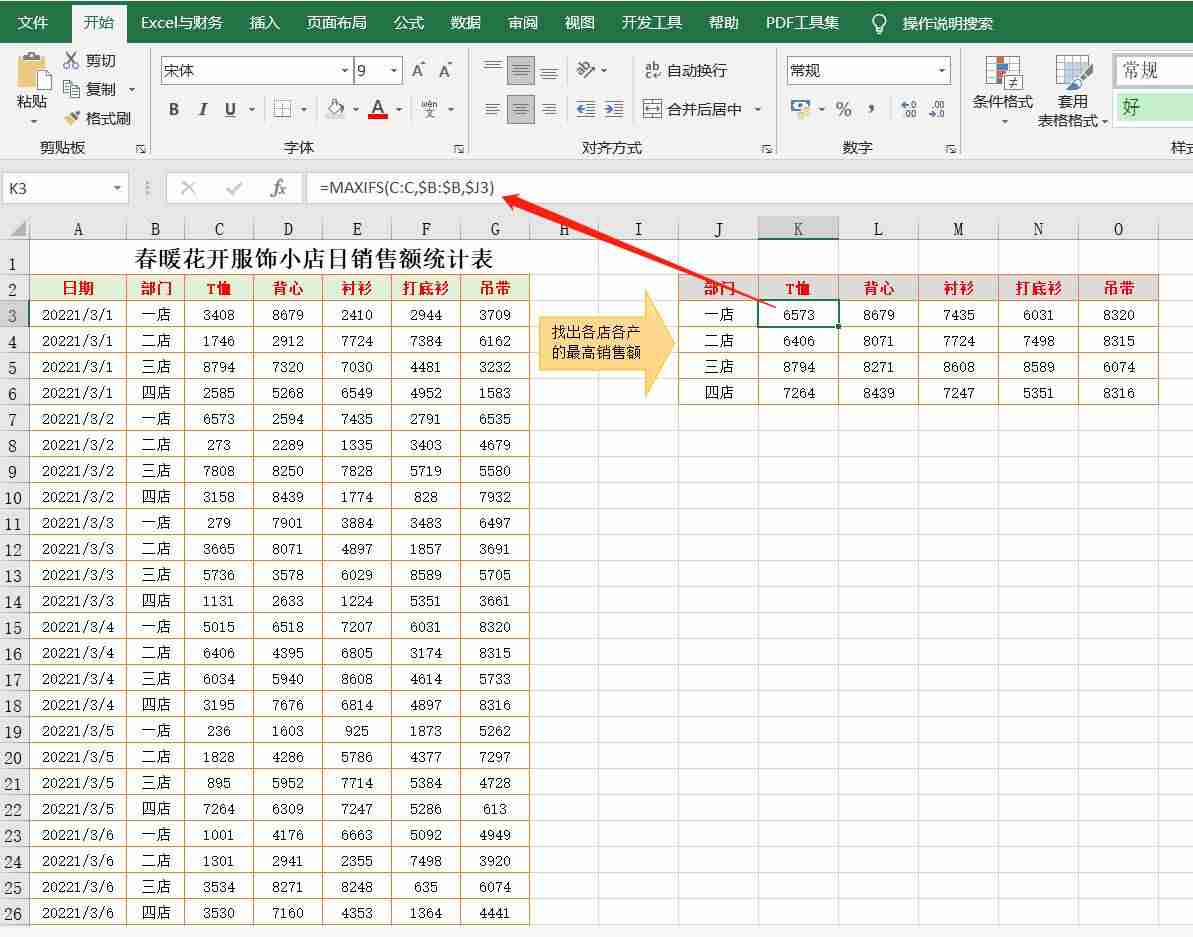Click the formula bar with MAXIFS formula
This screenshot has width=1193, height=937.
pos(749,188)
